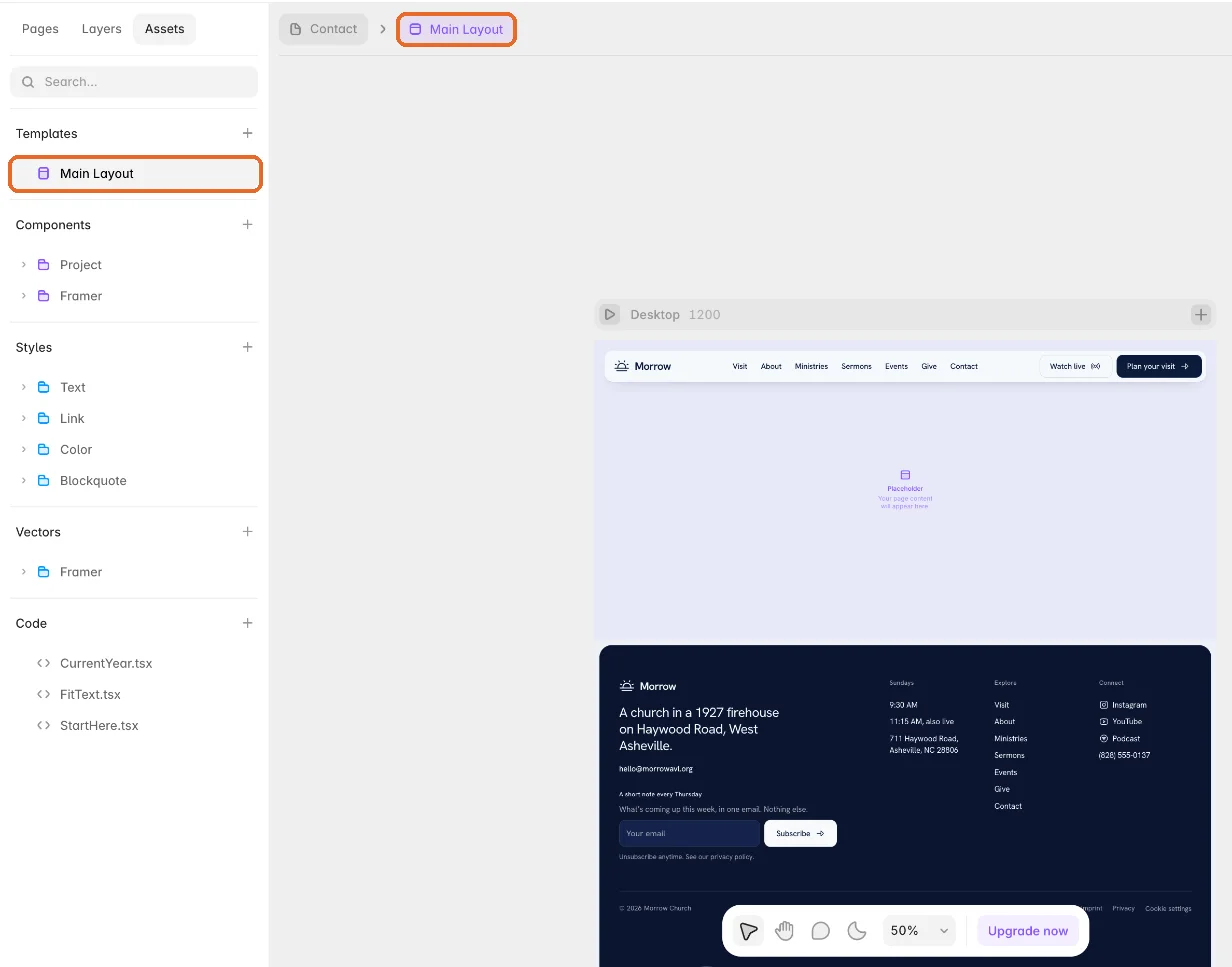The width and height of the screenshot is (1232, 967).
Task: Click the Plan your visit button
Action: click(x=1159, y=366)
